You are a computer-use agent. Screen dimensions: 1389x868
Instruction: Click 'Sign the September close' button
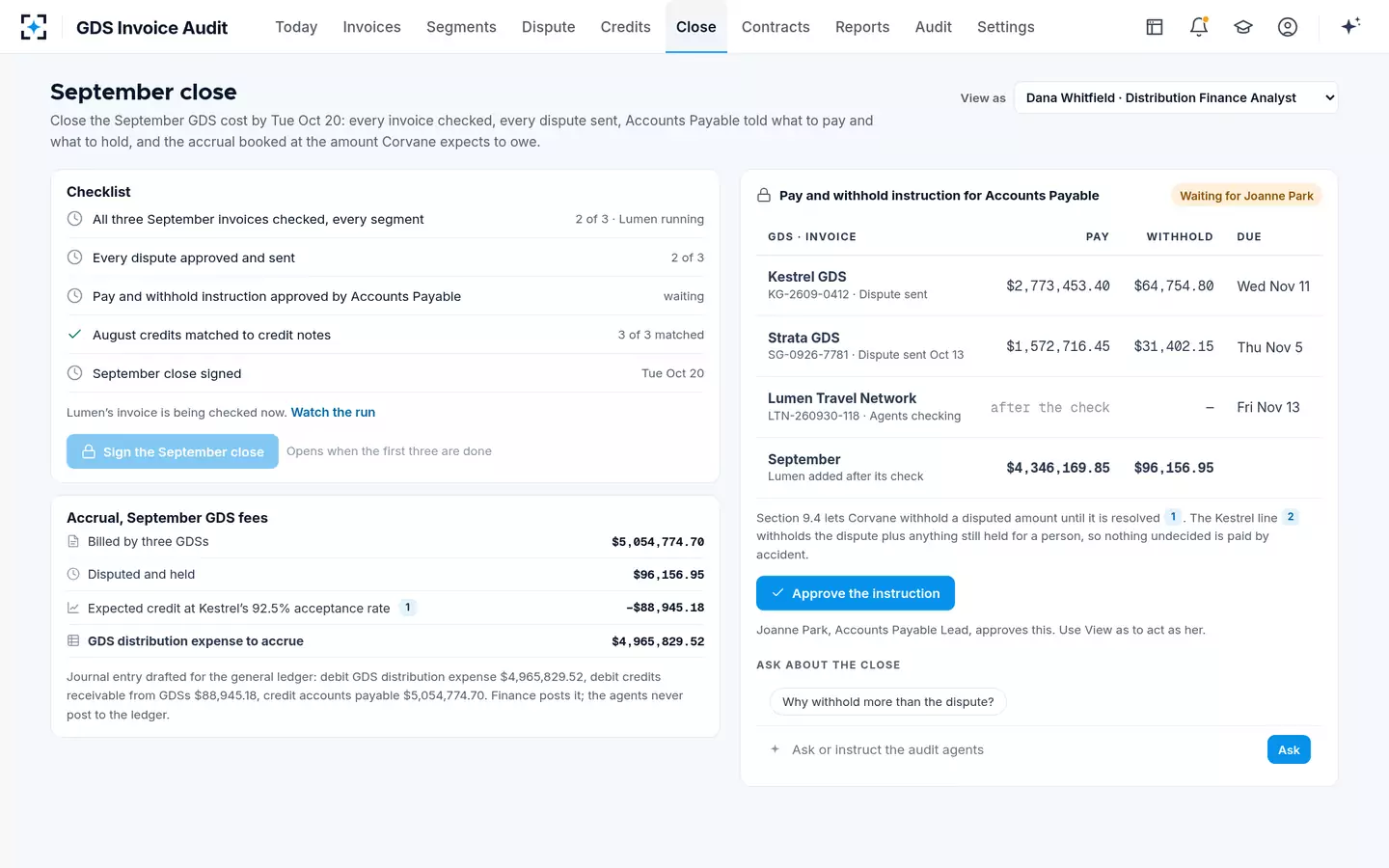[x=173, y=451]
